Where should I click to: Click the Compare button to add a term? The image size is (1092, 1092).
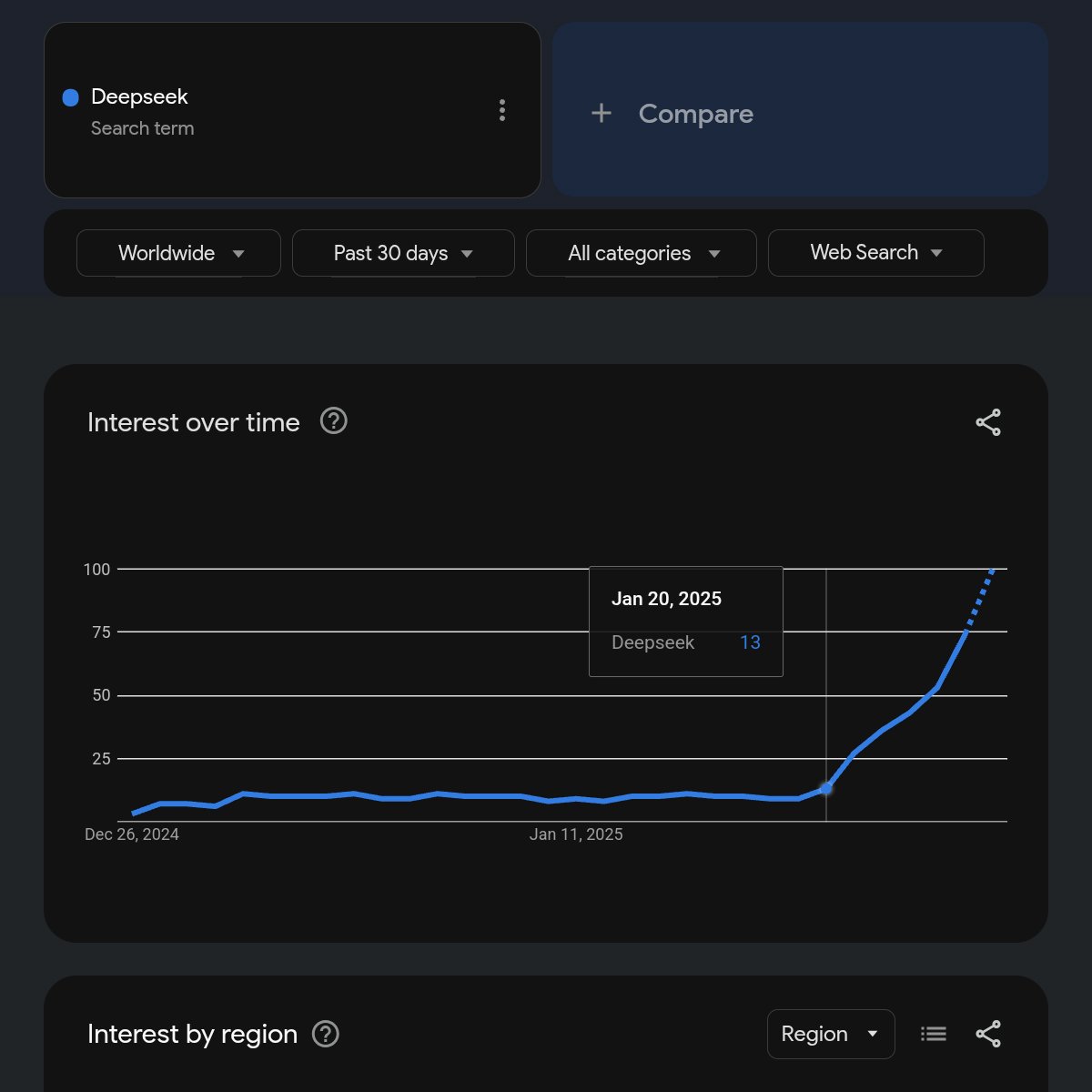tap(695, 113)
